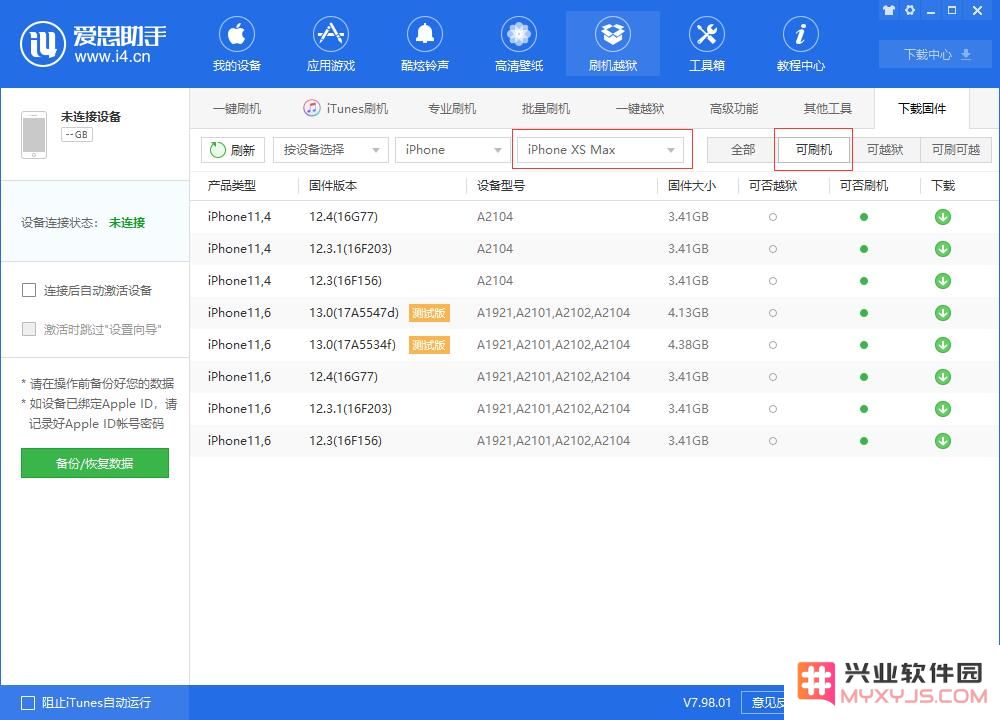Click the 测试版 badge on 13.0(17A5534f)

coord(429,345)
